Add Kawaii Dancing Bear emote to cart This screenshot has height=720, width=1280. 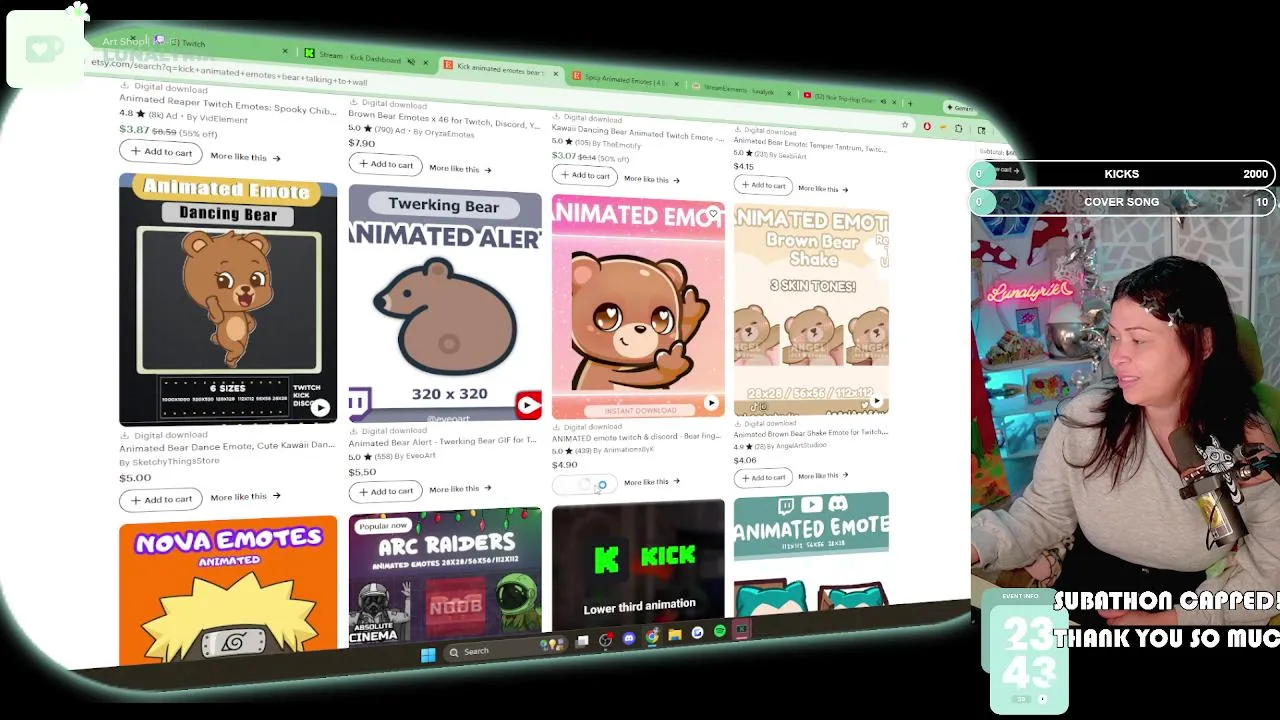[x=584, y=175]
